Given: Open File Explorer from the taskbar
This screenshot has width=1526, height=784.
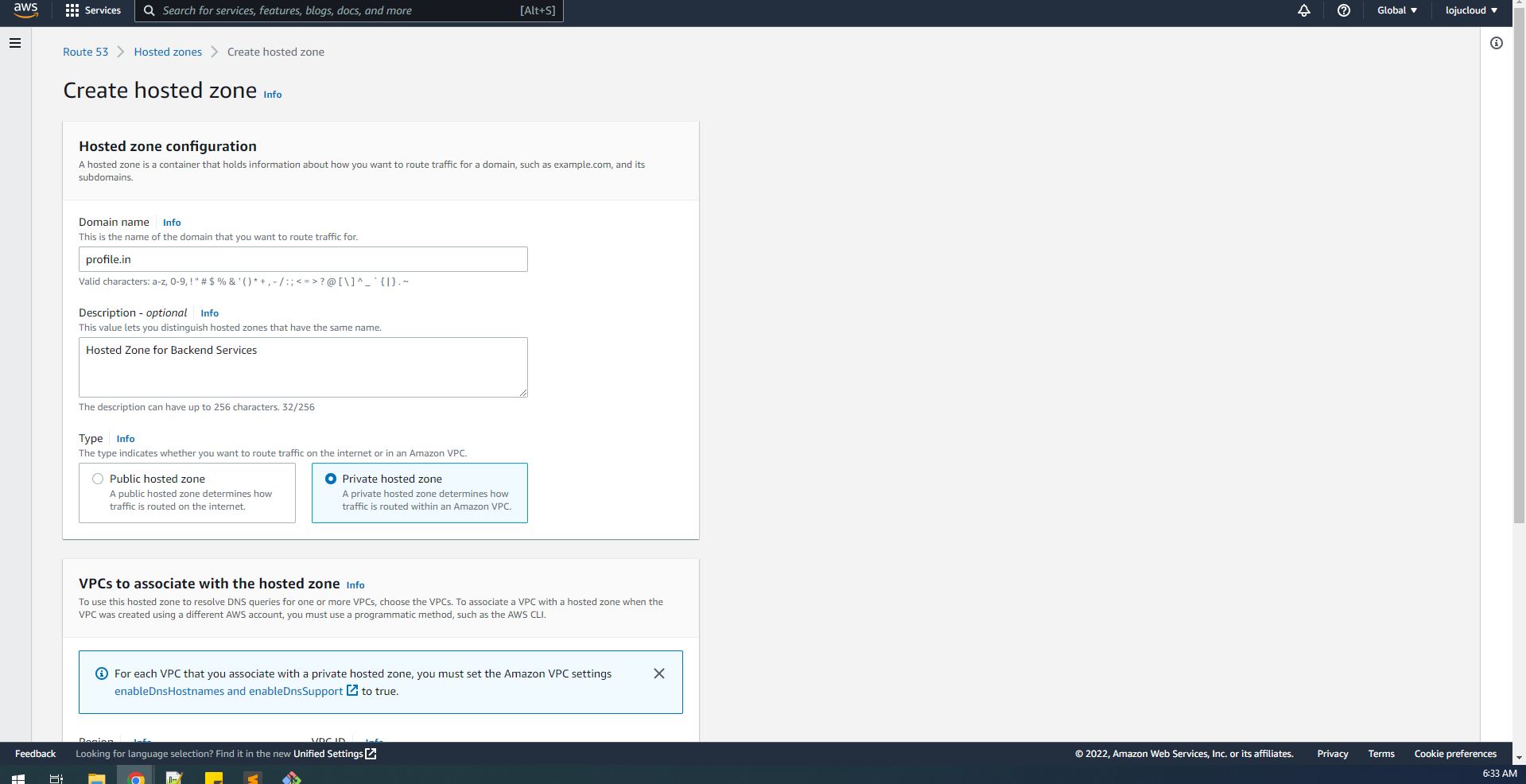Looking at the screenshot, I should (96, 777).
